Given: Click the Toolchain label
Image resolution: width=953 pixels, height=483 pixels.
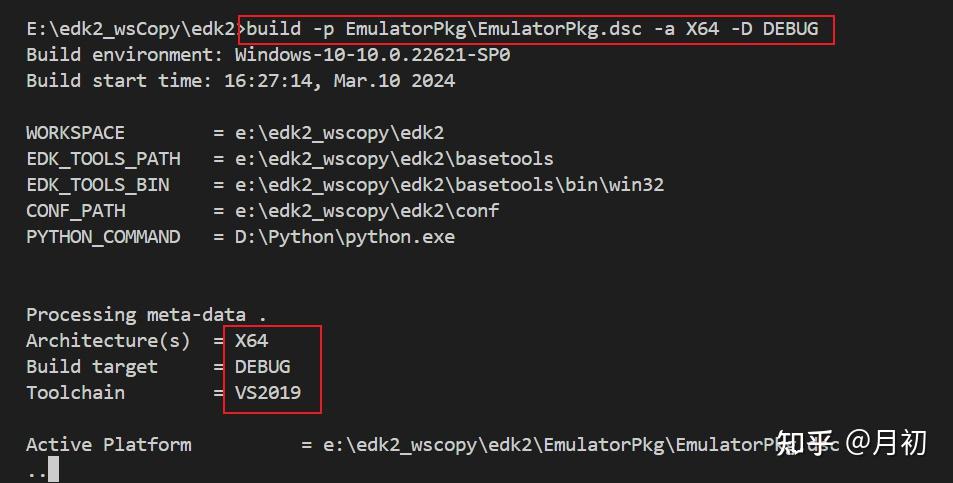Looking at the screenshot, I should click(75, 393).
